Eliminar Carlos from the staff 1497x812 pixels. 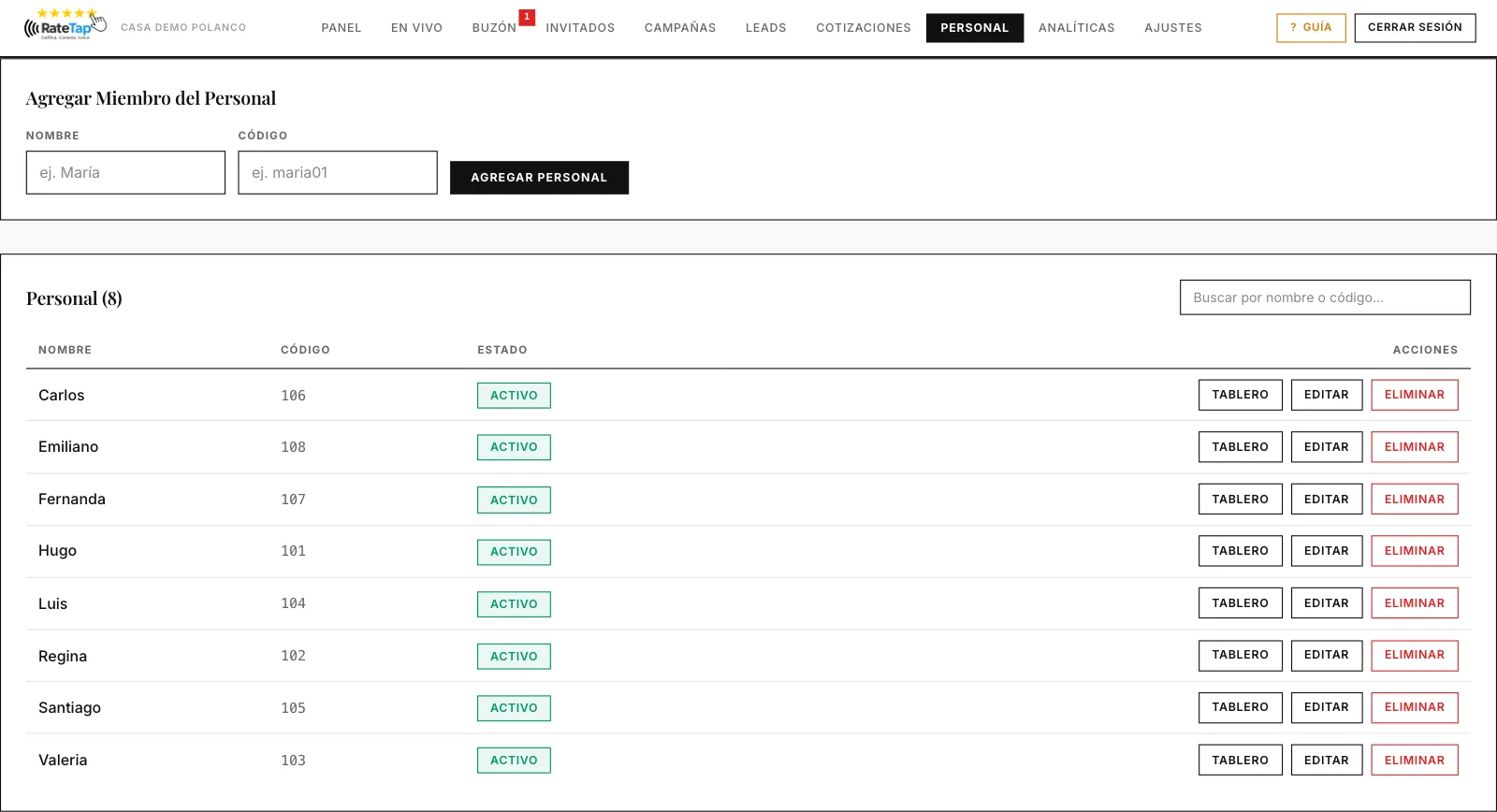click(1415, 395)
